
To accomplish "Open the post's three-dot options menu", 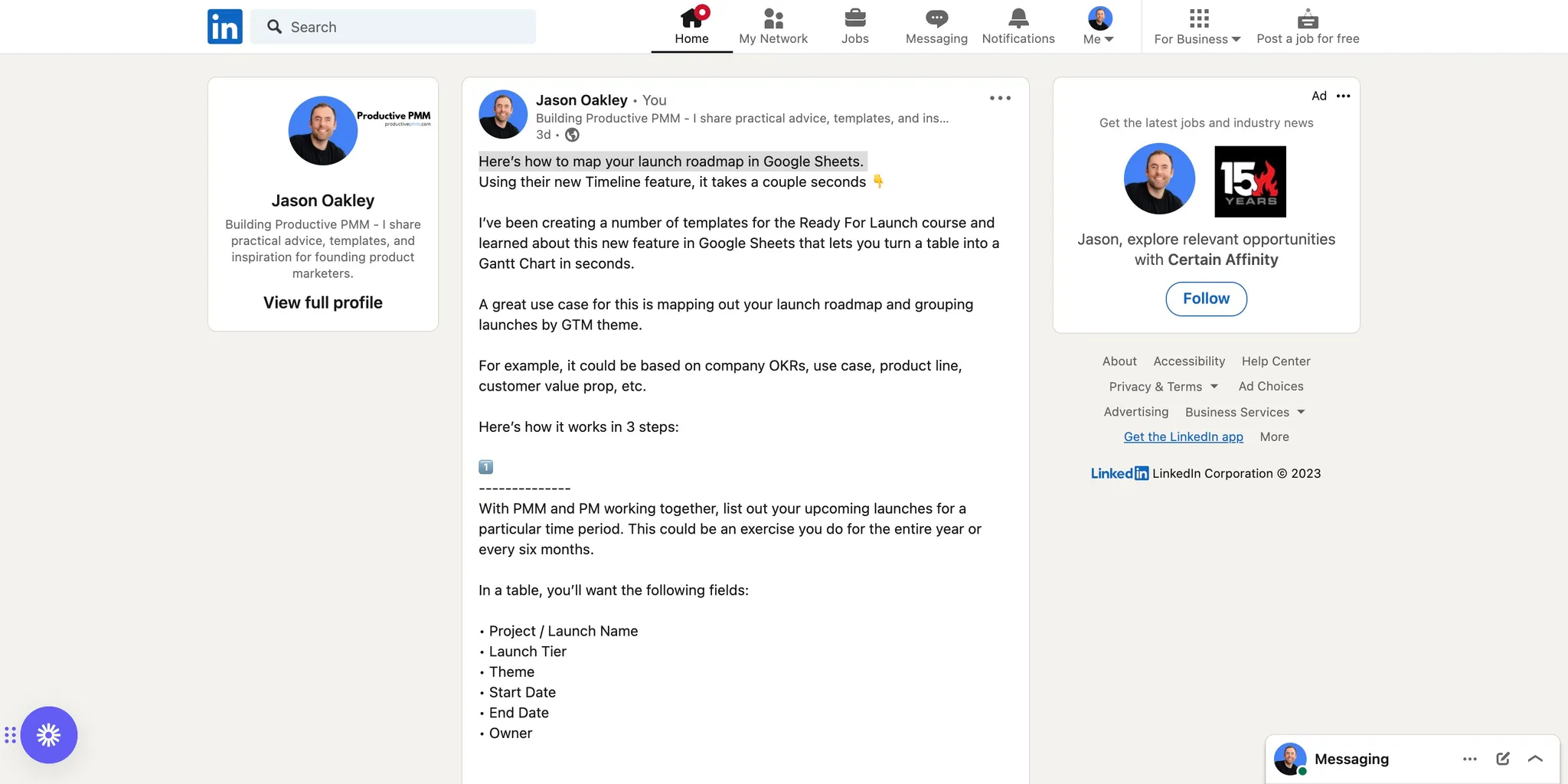I will (x=1000, y=98).
